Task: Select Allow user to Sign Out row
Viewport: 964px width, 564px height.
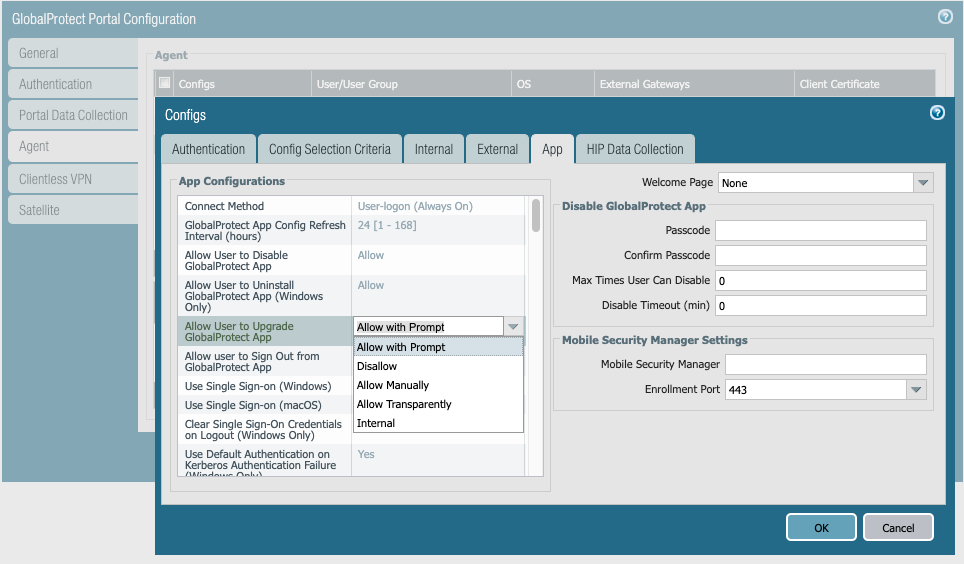Action: 266,361
